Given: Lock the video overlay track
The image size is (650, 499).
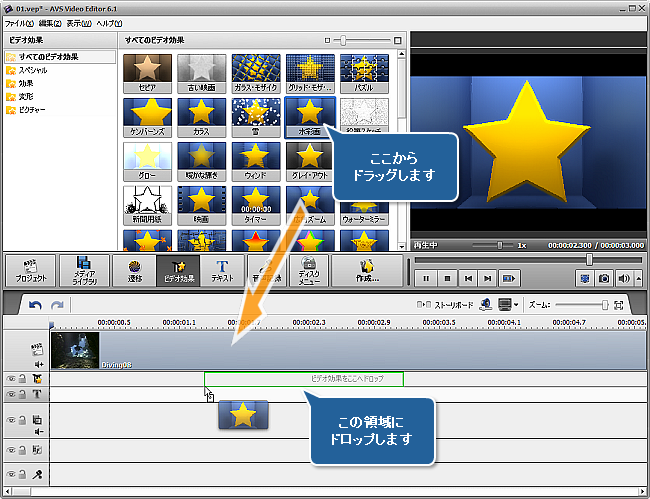Looking at the screenshot, I should click(x=23, y=420).
